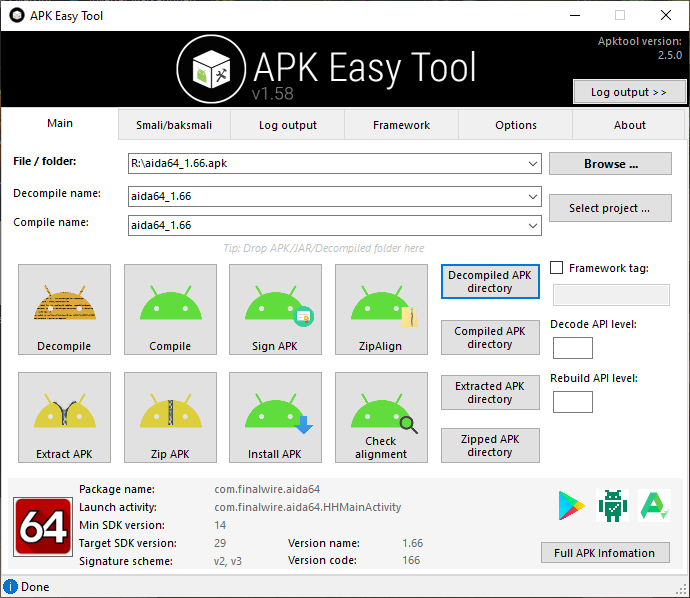
Task: Click the Extract APK icon
Action: pyautogui.click(x=64, y=418)
